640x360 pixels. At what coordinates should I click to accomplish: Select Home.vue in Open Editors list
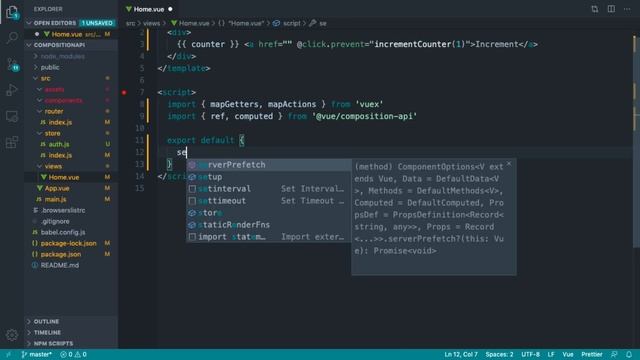71,34
